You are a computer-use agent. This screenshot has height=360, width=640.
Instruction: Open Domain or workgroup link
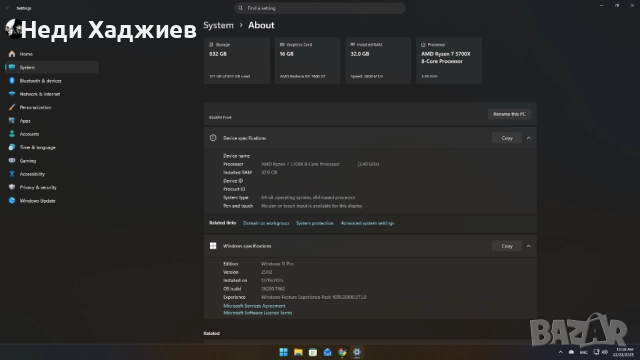tap(266, 223)
